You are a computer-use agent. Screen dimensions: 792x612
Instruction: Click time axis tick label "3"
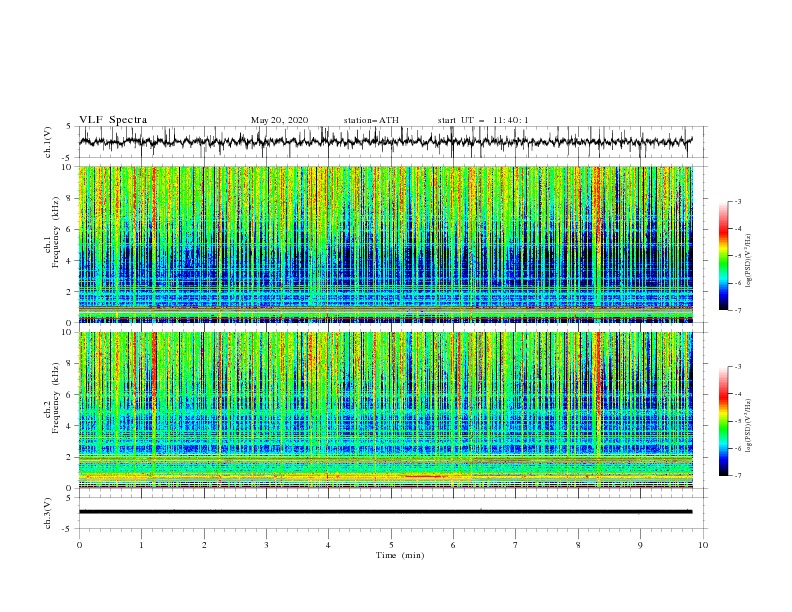click(266, 545)
